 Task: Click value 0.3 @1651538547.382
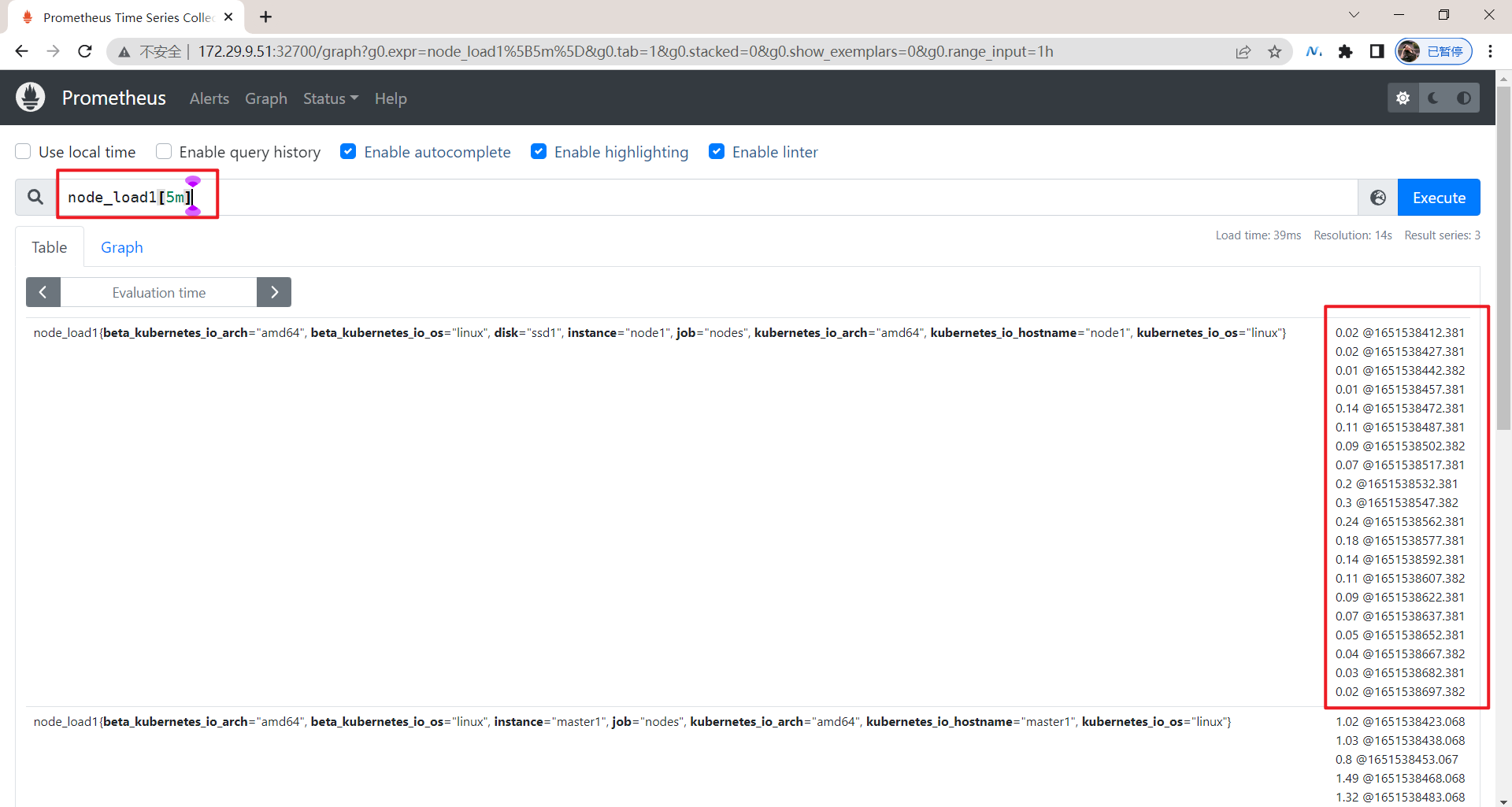coord(1397,502)
